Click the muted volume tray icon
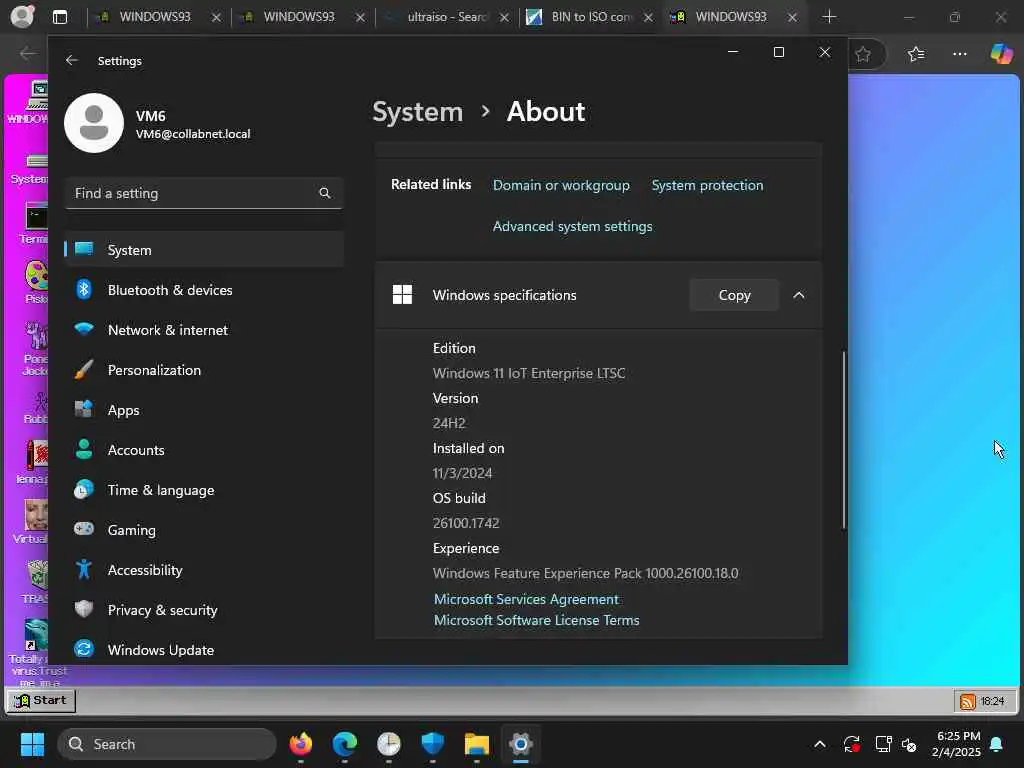This screenshot has width=1024, height=768. (x=909, y=744)
